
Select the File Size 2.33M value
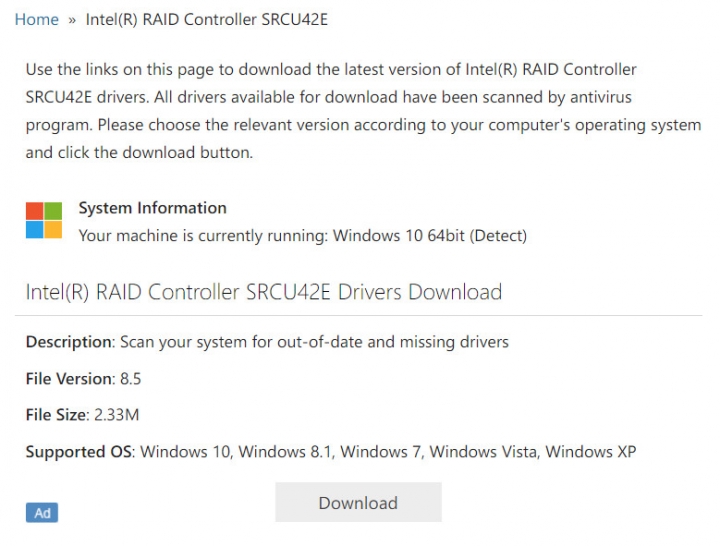coord(117,415)
